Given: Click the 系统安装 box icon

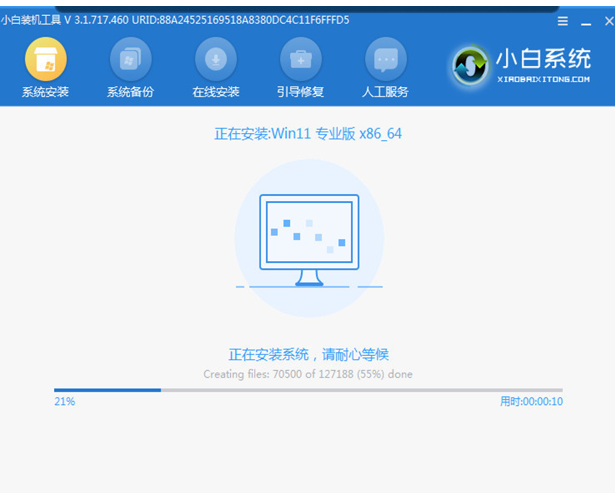Looking at the screenshot, I should tap(46, 59).
